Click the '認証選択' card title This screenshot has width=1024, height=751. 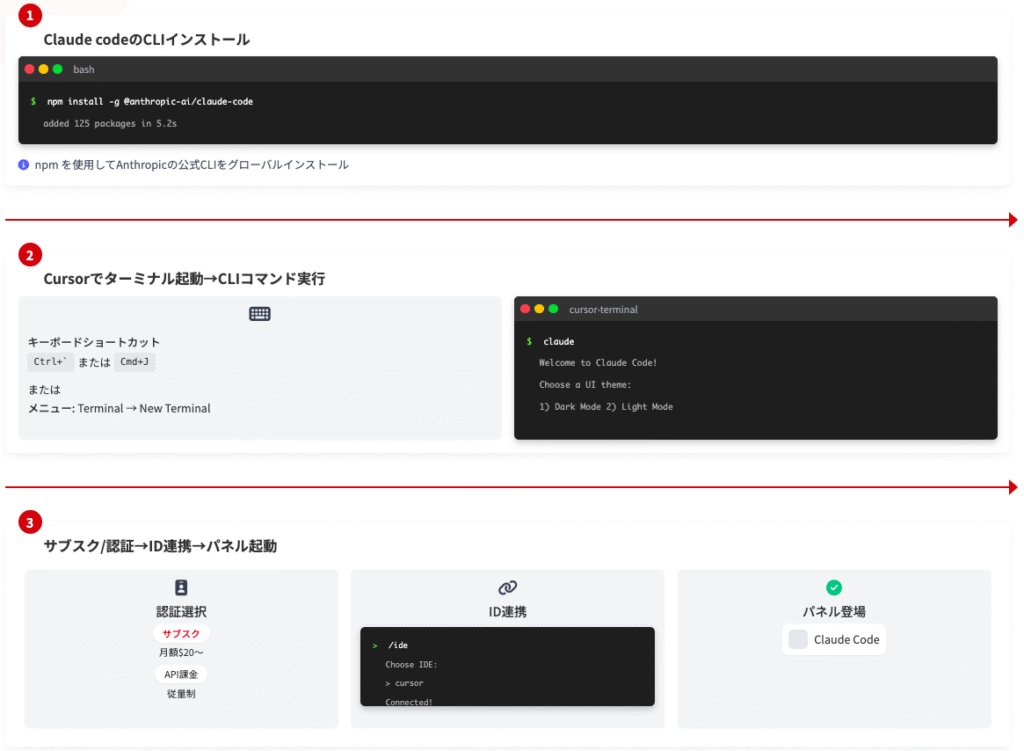pos(181,612)
